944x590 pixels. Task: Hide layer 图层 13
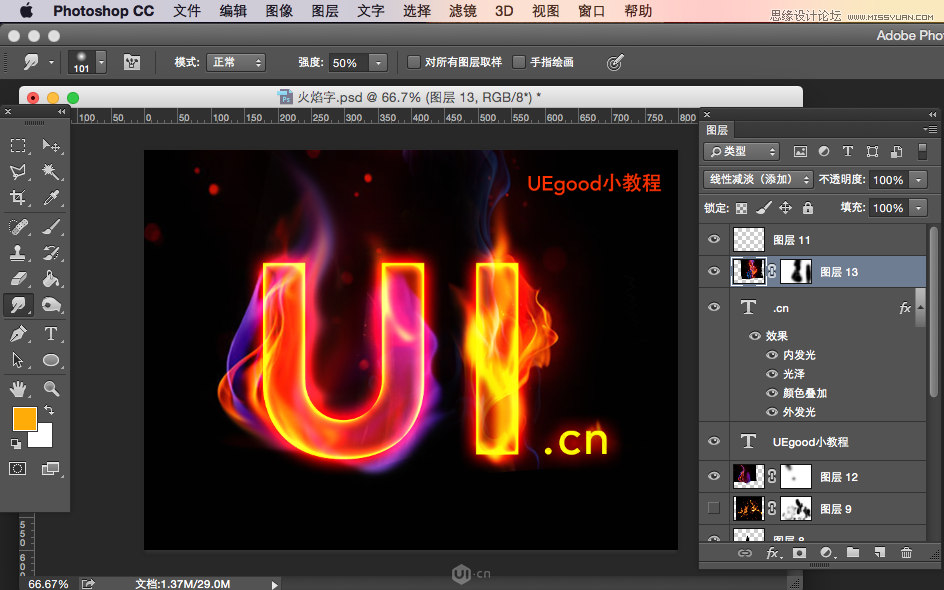tap(714, 271)
